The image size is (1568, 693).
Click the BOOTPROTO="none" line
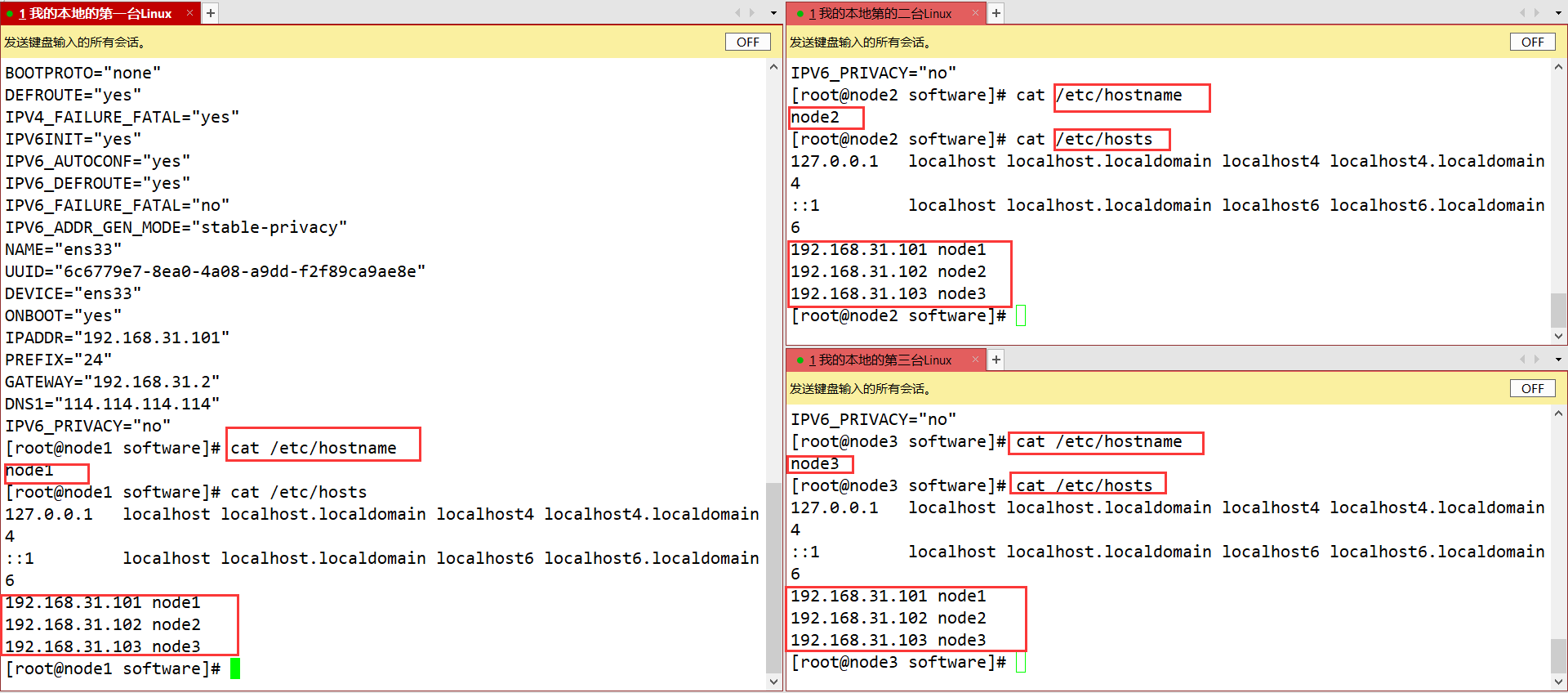pos(83,73)
